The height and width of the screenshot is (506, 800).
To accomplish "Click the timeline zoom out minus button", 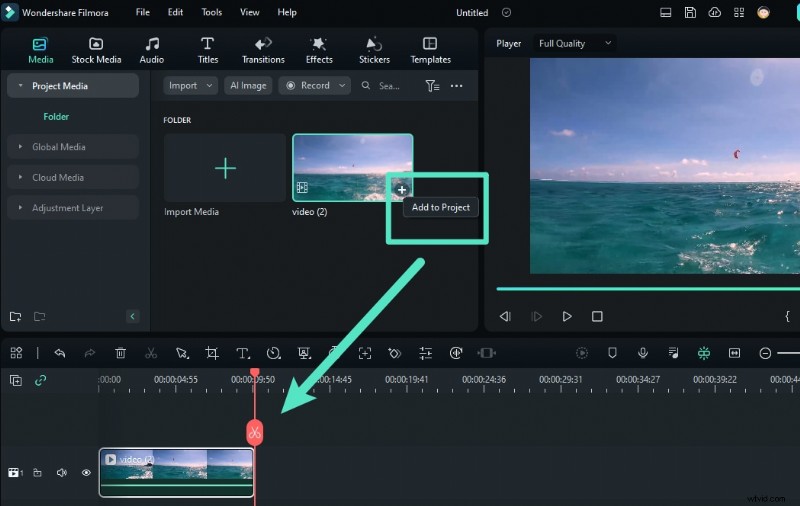I will pos(765,353).
